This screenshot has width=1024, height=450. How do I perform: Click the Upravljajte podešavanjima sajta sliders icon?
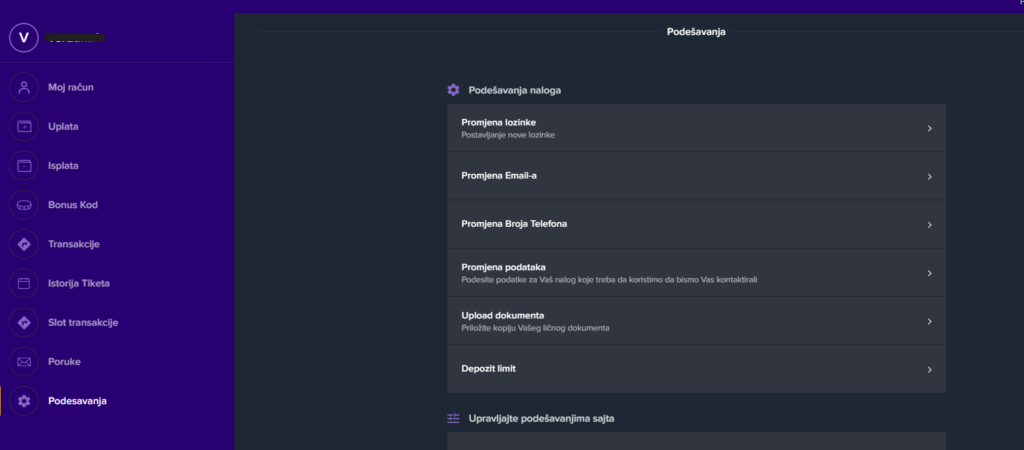coord(453,418)
